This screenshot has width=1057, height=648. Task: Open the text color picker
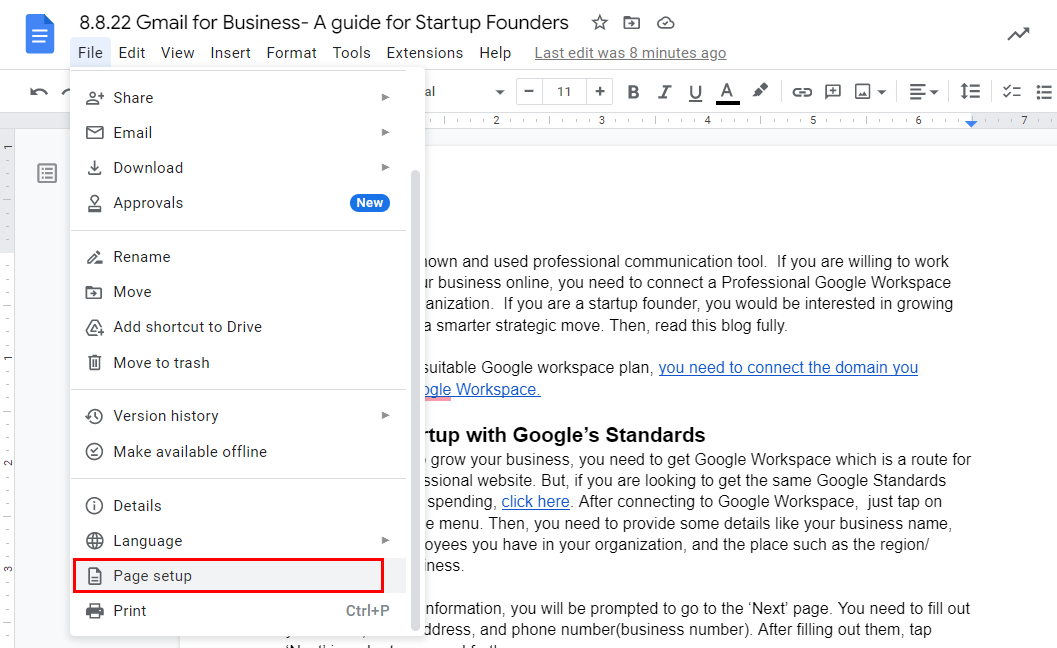point(727,92)
